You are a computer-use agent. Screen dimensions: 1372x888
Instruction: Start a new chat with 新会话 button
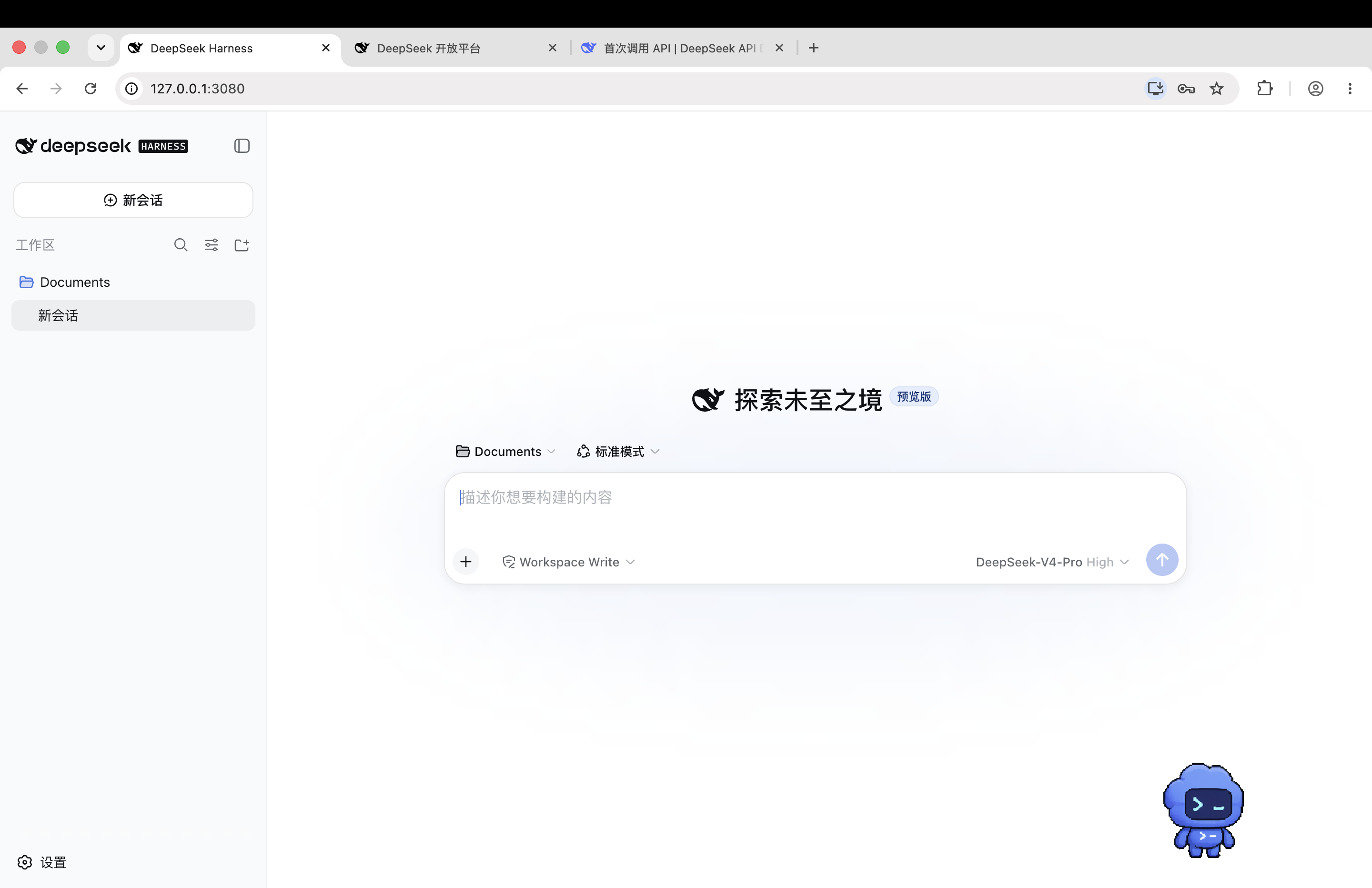tap(133, 200)
